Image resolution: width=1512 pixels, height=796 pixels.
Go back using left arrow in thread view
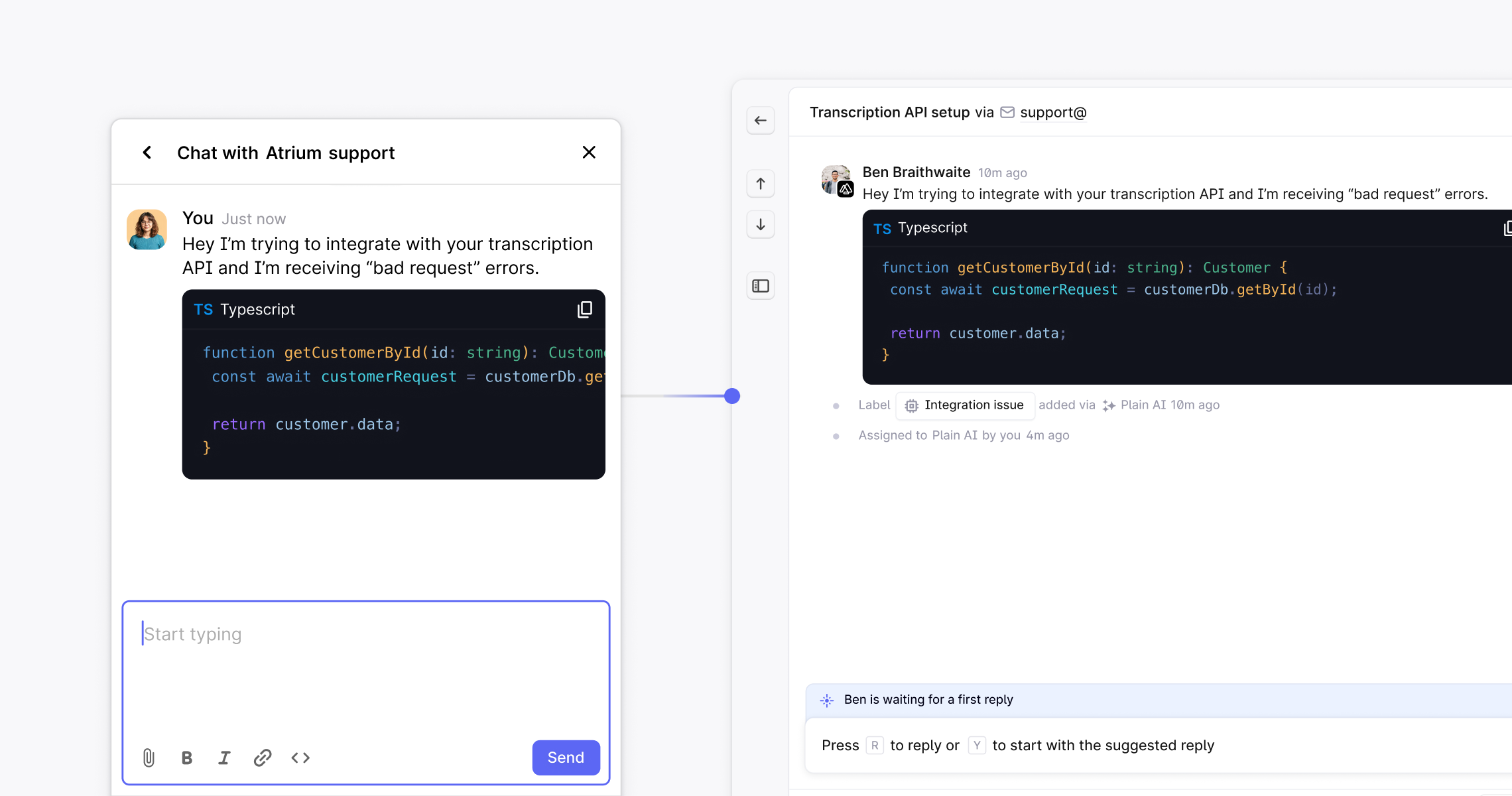click(761, 121)
